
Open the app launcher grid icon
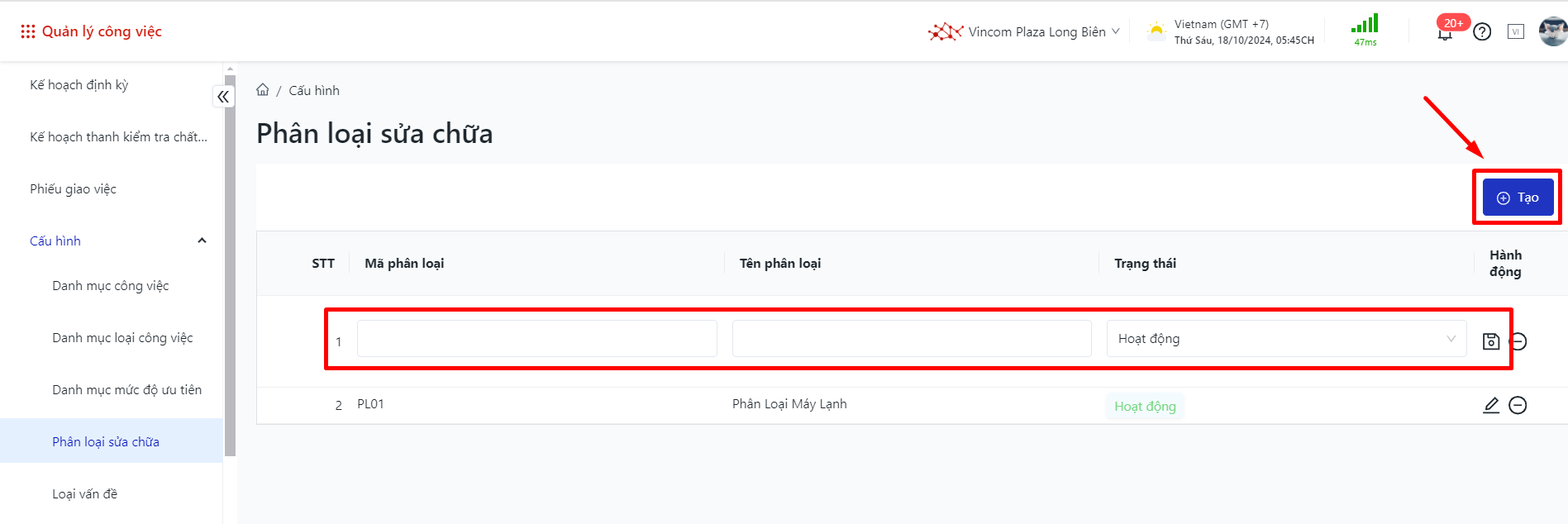27,31
